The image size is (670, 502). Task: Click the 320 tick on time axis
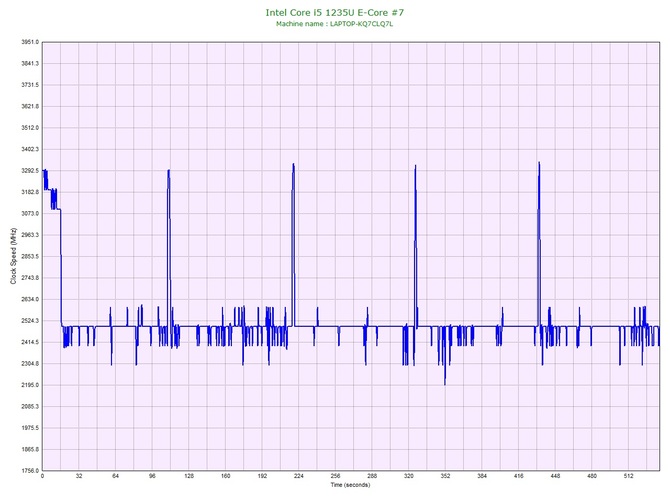pos(409,476)
